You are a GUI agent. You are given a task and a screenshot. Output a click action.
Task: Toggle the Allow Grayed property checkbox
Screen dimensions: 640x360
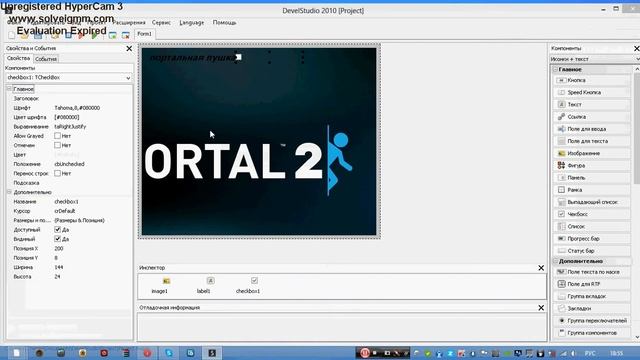[58, 136]
